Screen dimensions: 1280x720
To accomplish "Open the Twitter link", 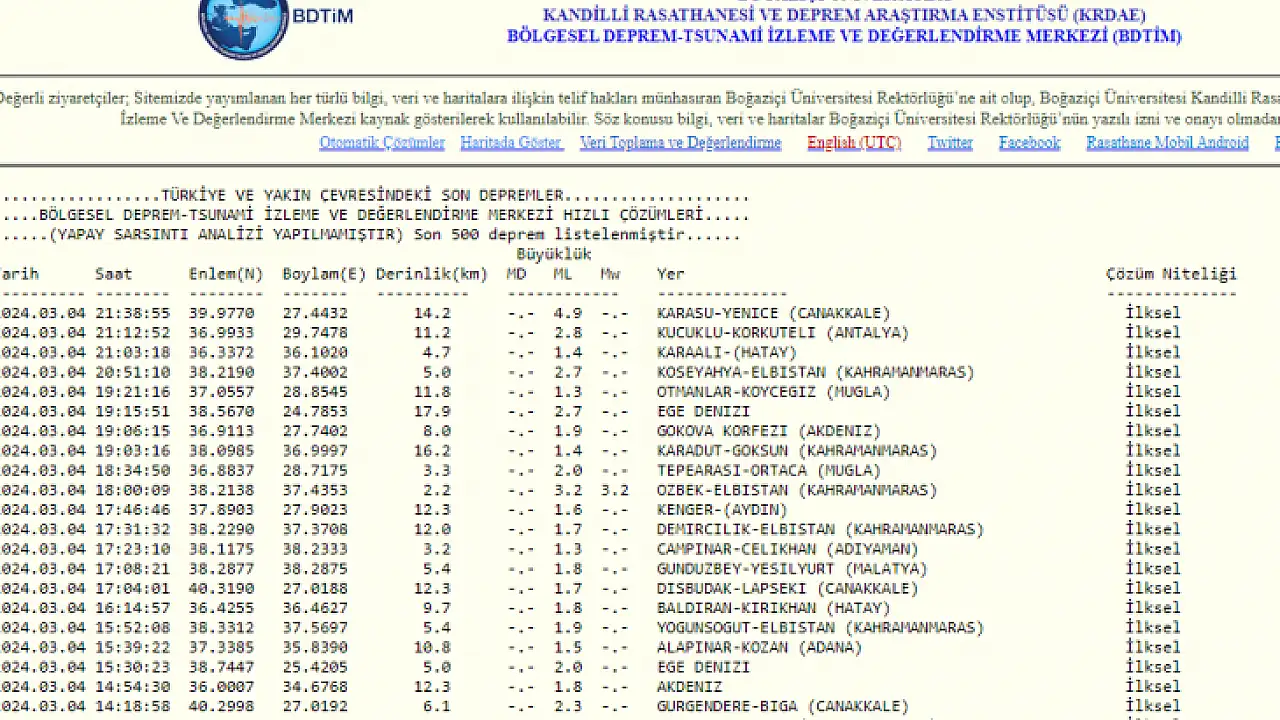I will (950, 143).
